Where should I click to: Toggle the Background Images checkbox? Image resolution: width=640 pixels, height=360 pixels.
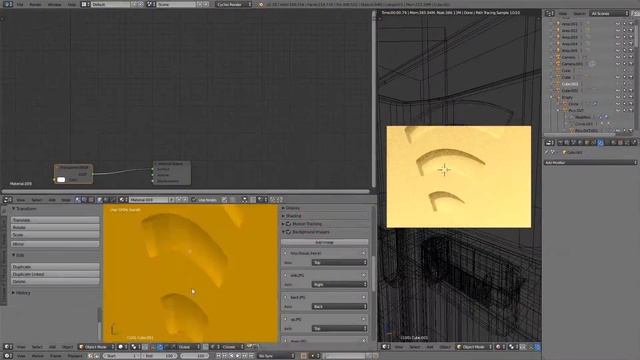click(289, 232)
